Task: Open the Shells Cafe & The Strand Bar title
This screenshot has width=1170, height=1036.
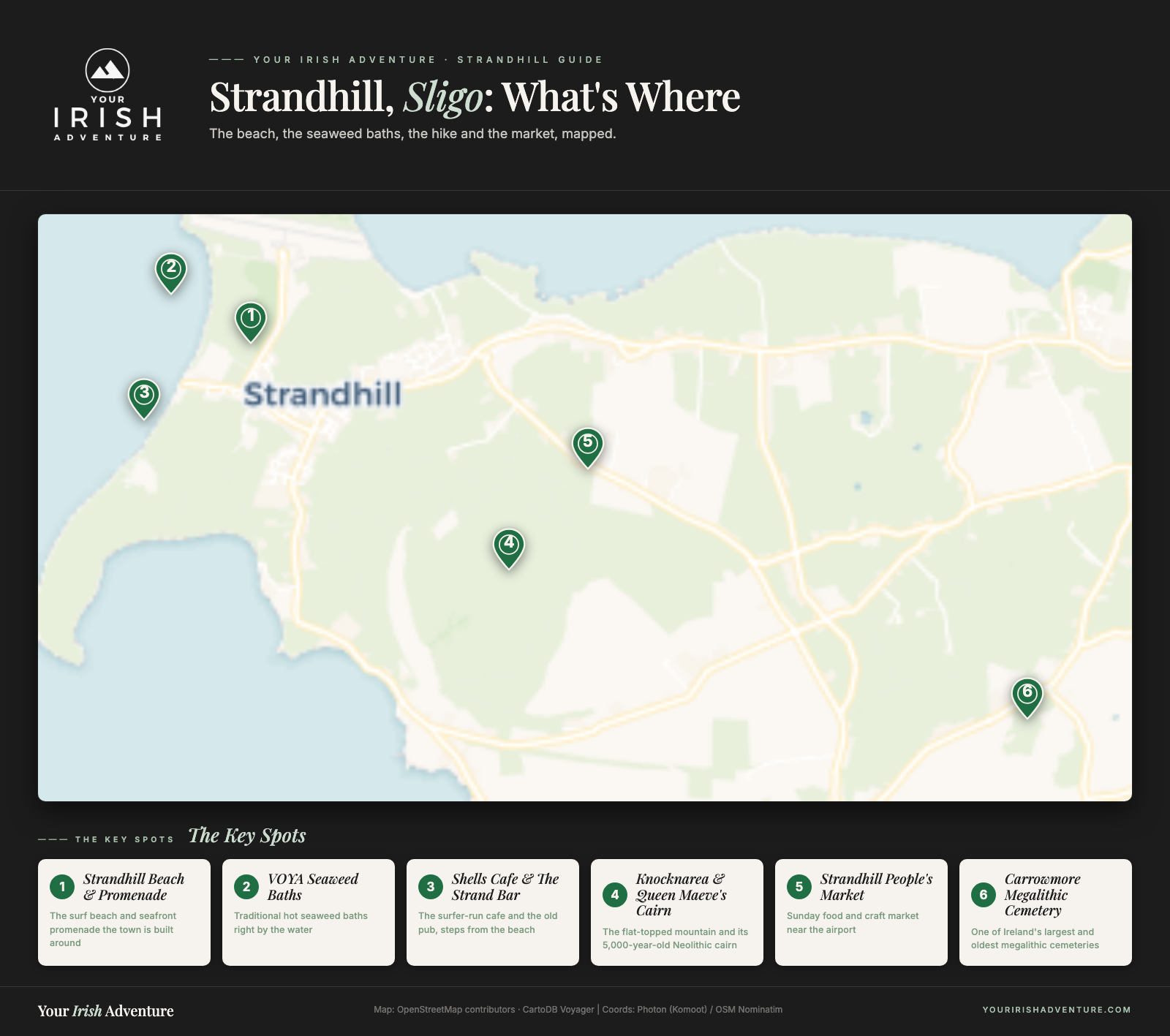Action: (x=505, y=887)
